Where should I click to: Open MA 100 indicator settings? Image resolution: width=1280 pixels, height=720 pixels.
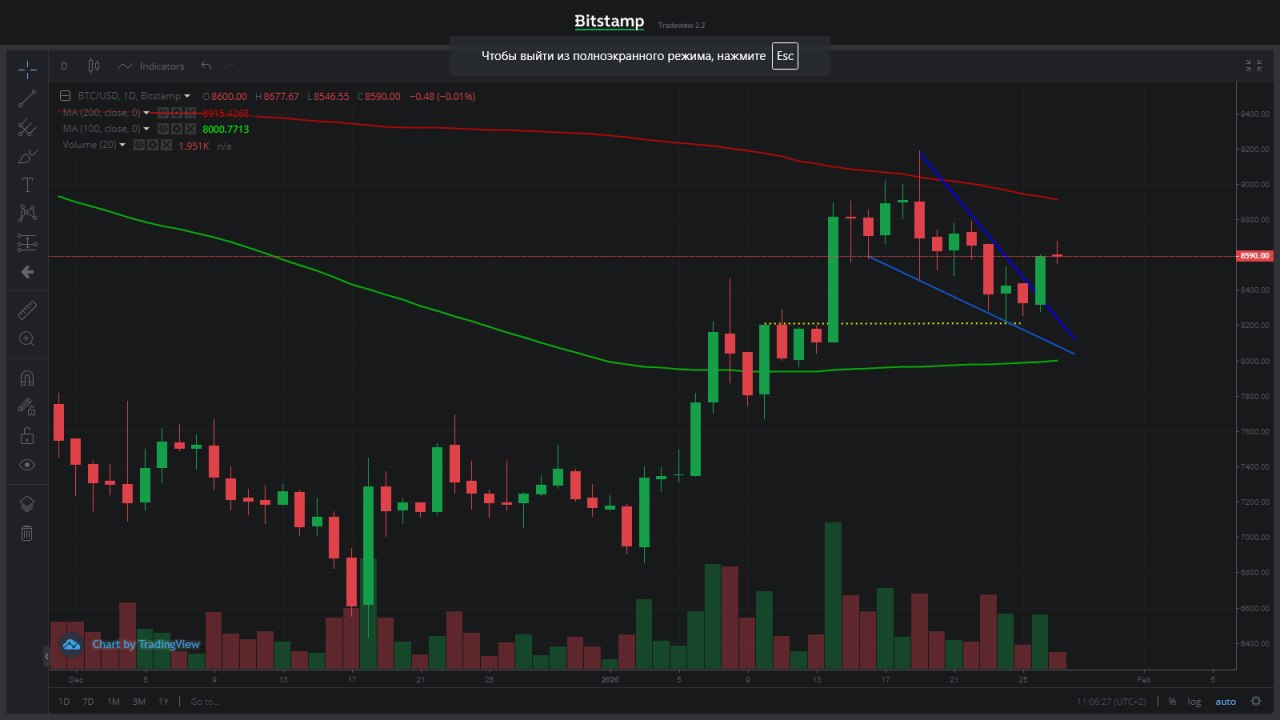[175, 129]
